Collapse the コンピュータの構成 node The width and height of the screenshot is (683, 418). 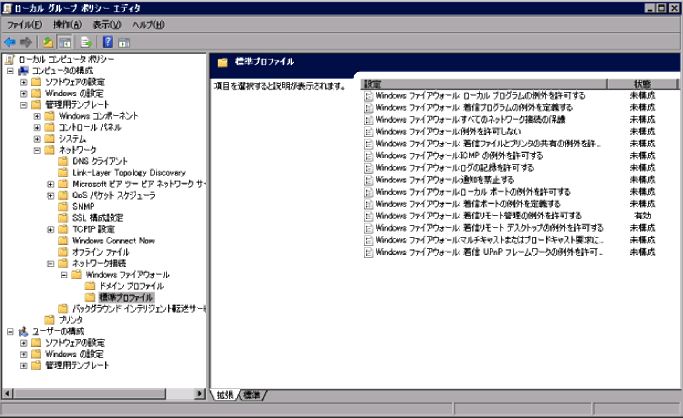tap(10, 71)
